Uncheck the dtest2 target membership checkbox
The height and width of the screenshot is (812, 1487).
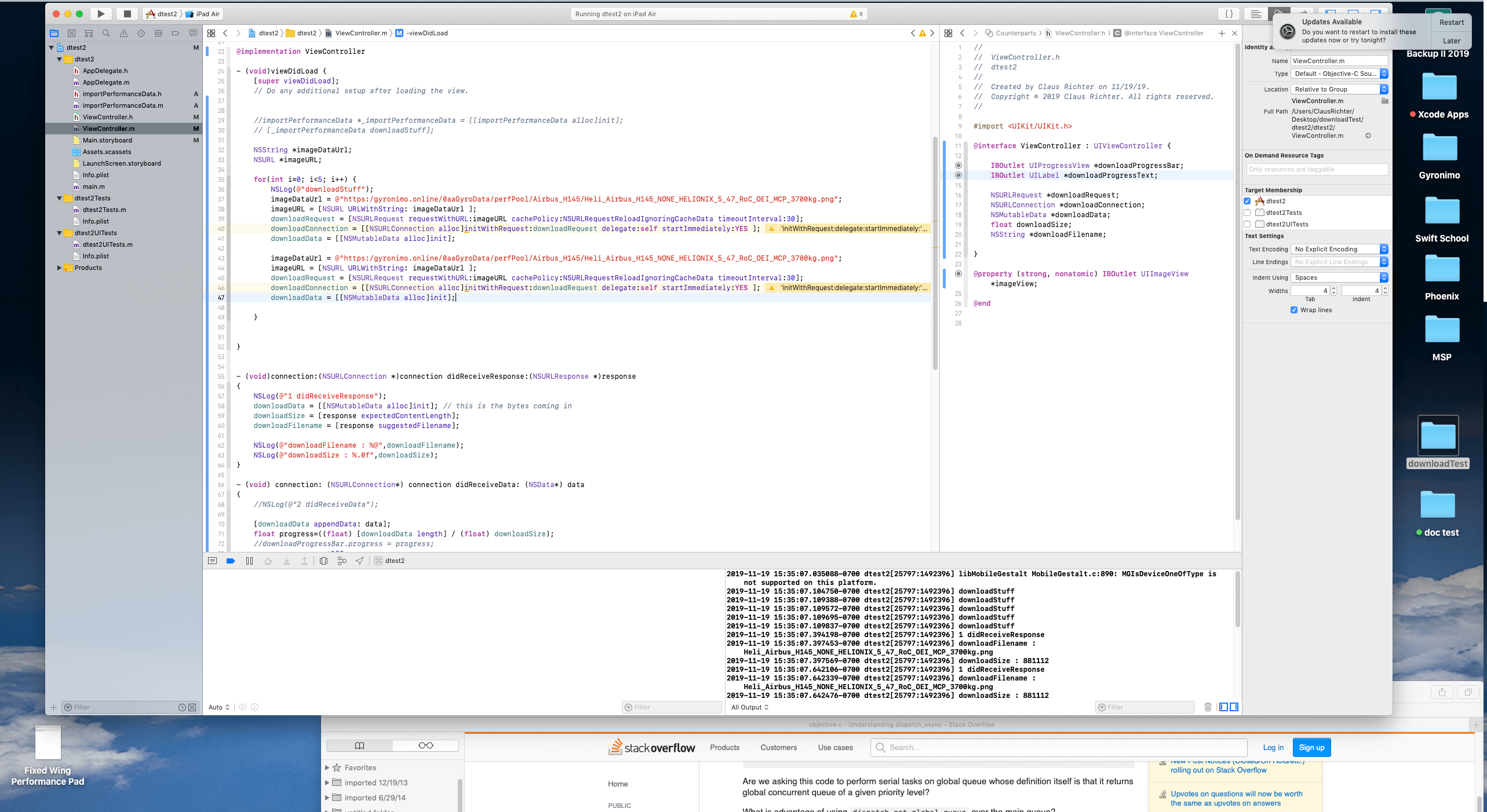[x=1248, y=201]
